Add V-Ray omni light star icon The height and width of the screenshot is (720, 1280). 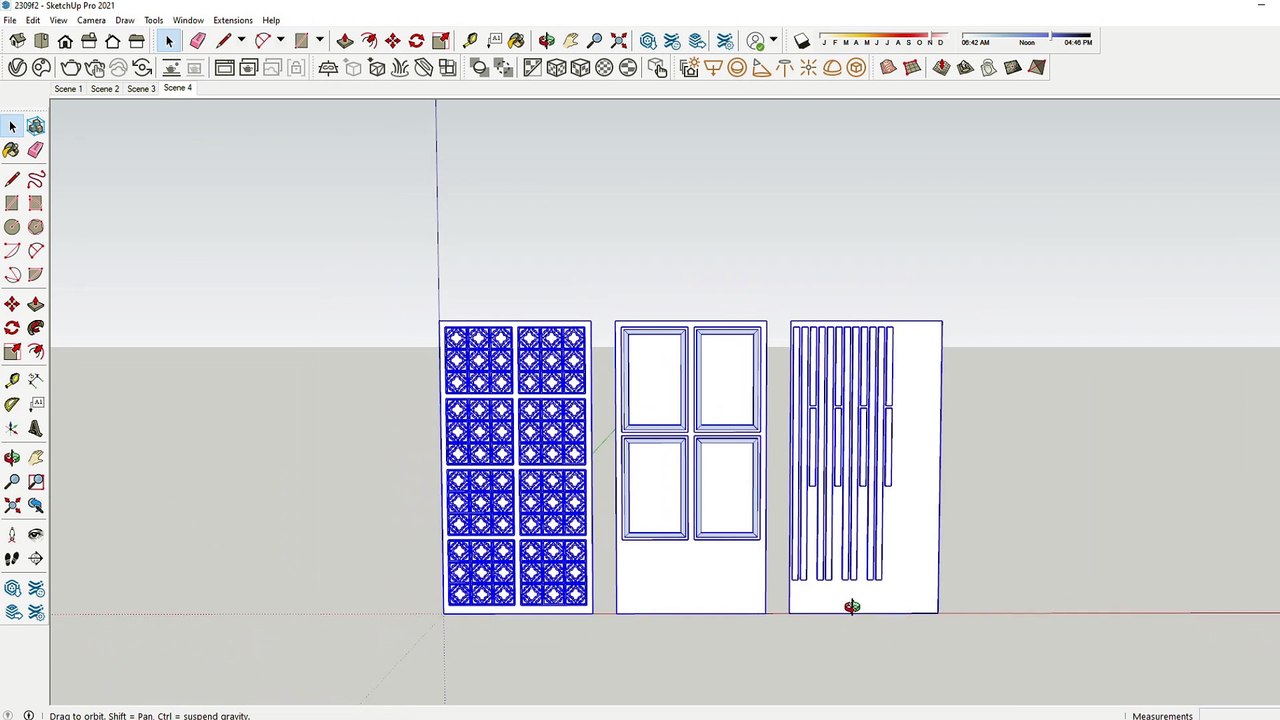coord(808,67)
